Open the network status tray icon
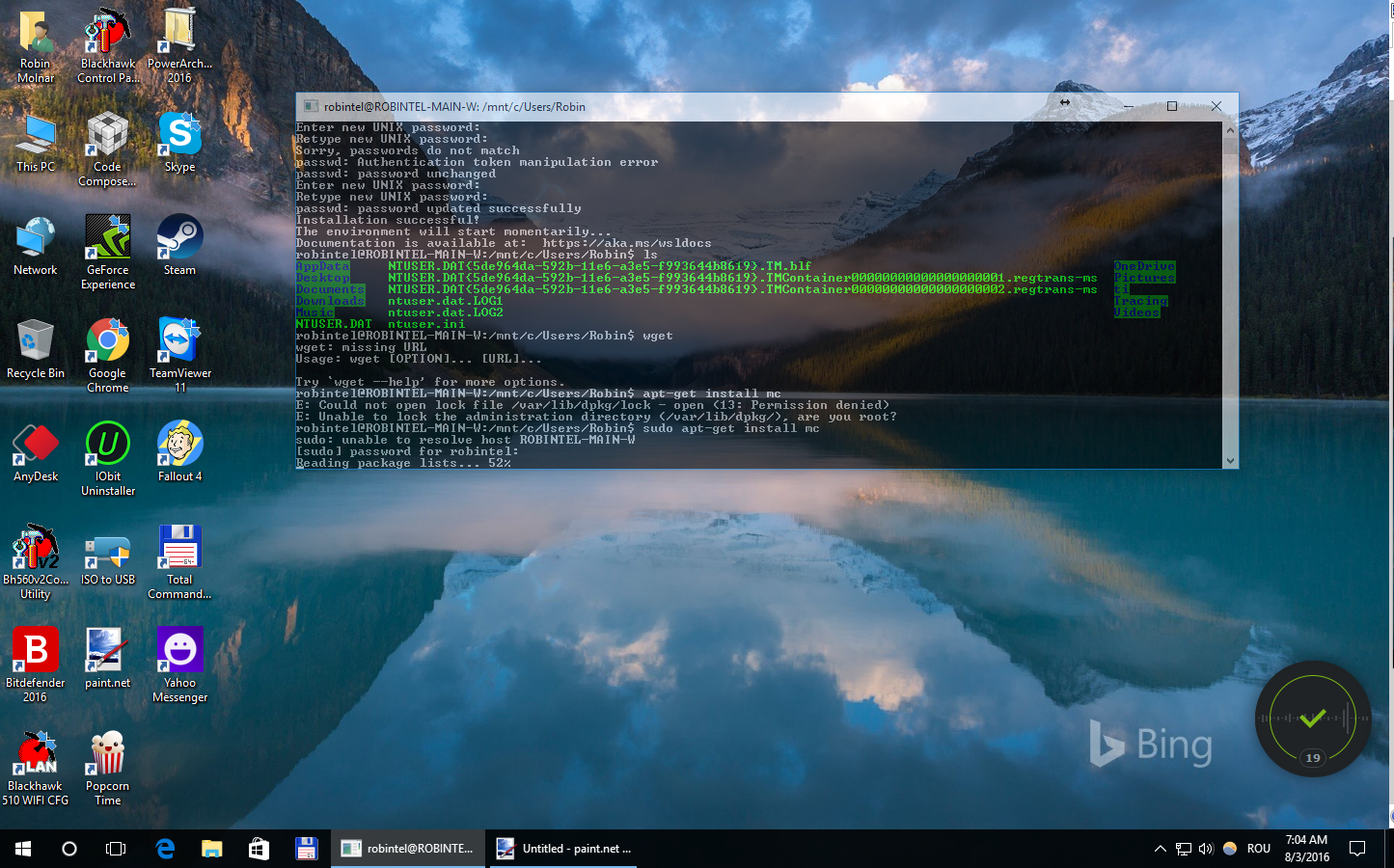1394x868 pixels. [x=1184, y=849]
